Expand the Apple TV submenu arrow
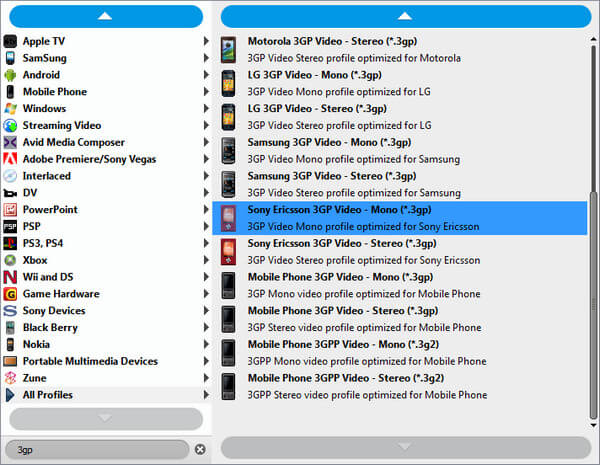 206,41
